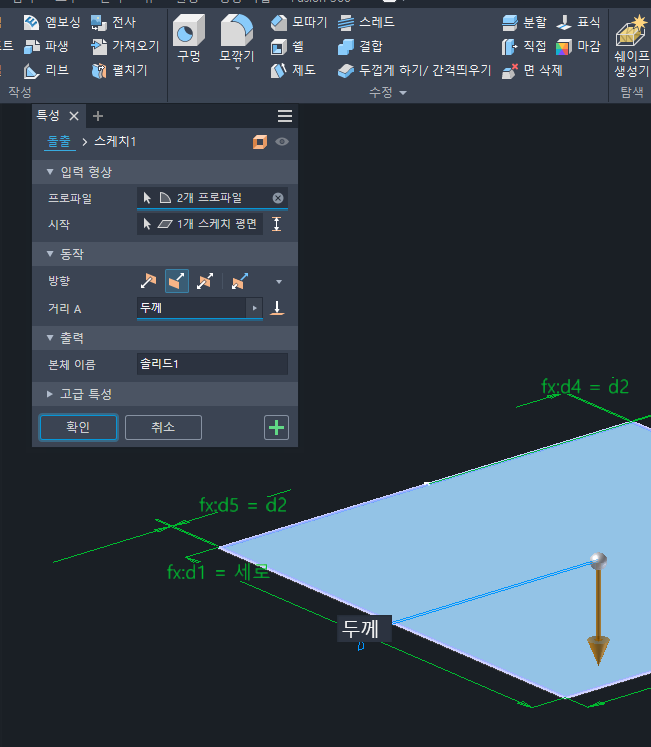The height and width of the screenshot is (747, 651).
Task: Click the start offset icon beside 시작
Action: pyautogui.click(x=276, y=224)
